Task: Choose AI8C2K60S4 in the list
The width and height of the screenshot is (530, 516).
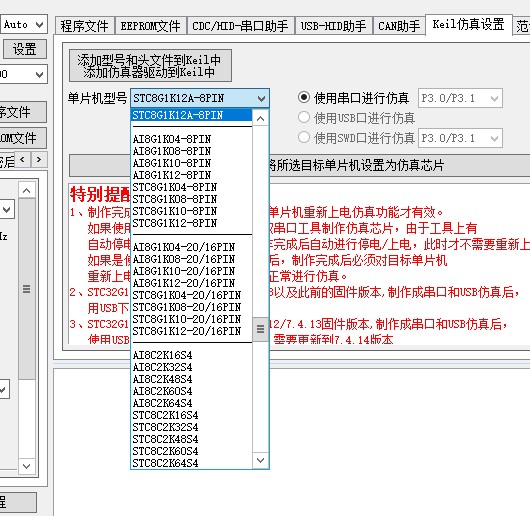Action: click(191, 391)
